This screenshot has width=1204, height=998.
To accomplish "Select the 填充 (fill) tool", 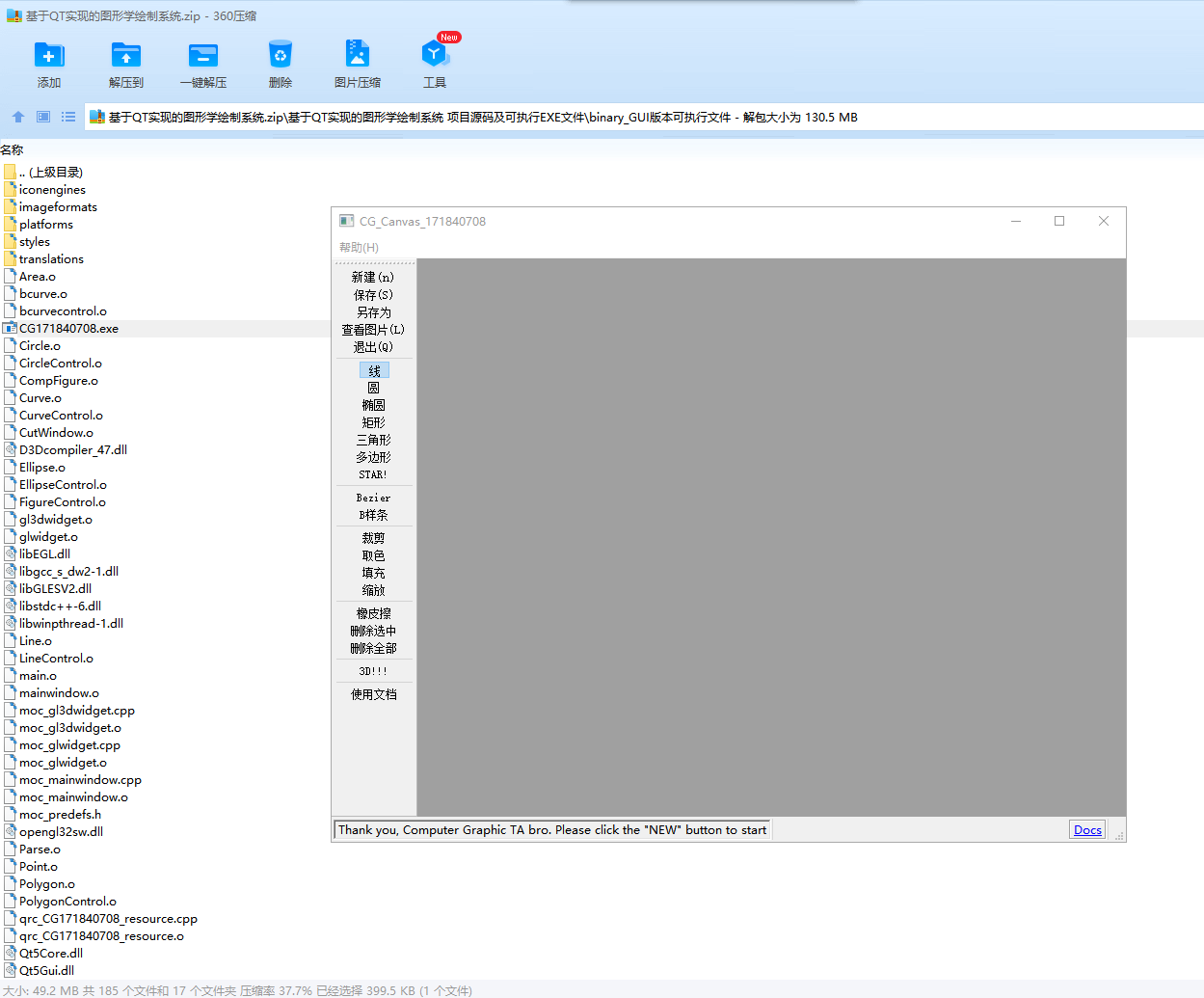I will click(373, 573).
